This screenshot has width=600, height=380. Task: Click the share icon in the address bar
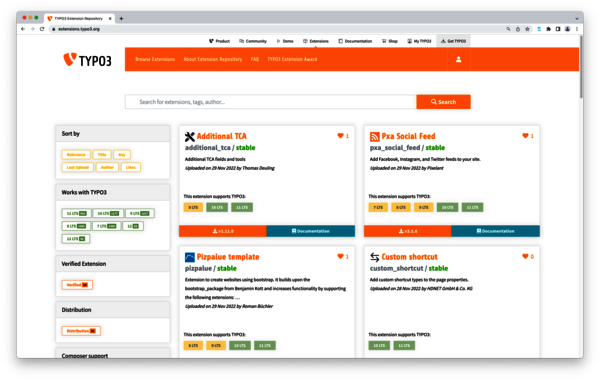click(518, 29)
